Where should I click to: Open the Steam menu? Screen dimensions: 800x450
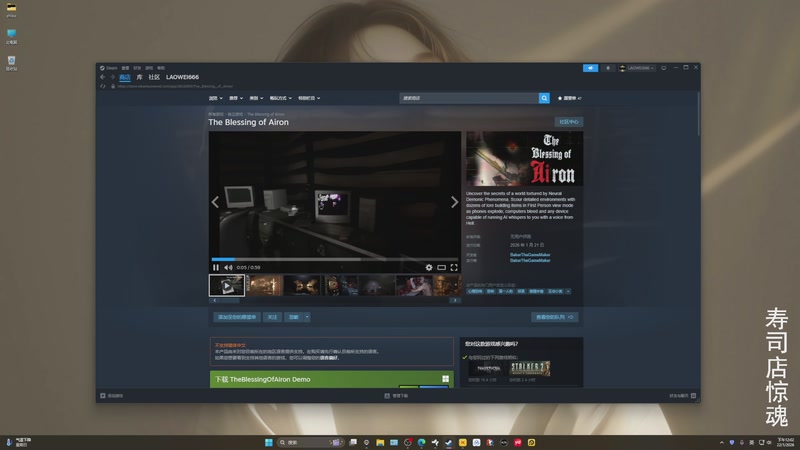coord(109,68)
